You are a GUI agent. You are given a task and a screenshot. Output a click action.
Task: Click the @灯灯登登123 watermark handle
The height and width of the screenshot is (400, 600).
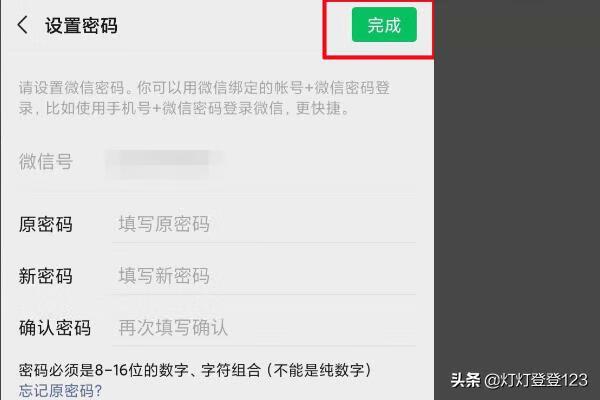(536, 380)
